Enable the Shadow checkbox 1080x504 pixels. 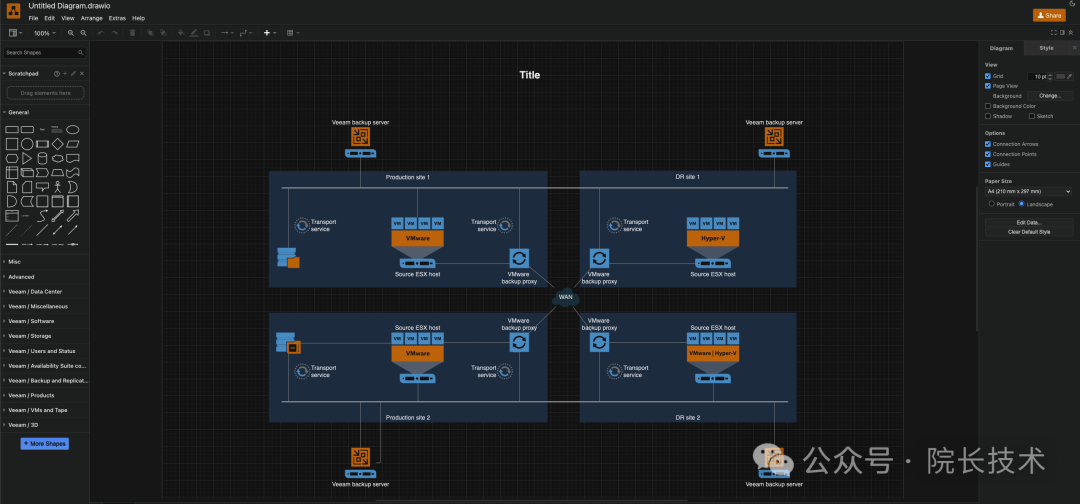coord(988,116)
